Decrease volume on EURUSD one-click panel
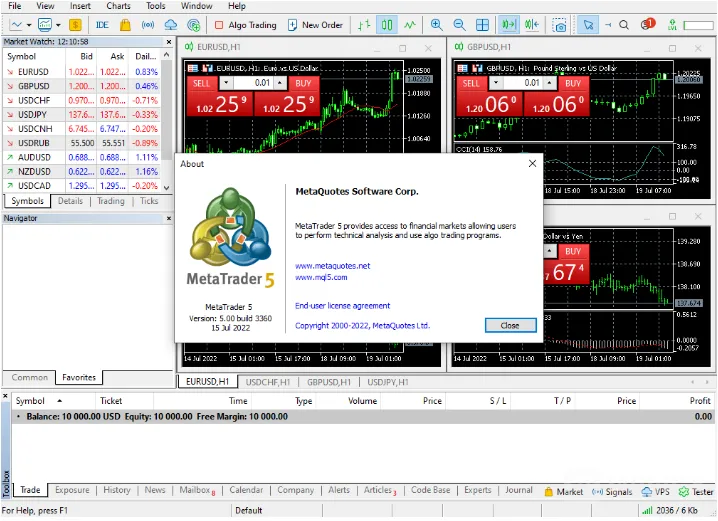The width and height of the screenshot is (718, 521). [x=226, y=83]
